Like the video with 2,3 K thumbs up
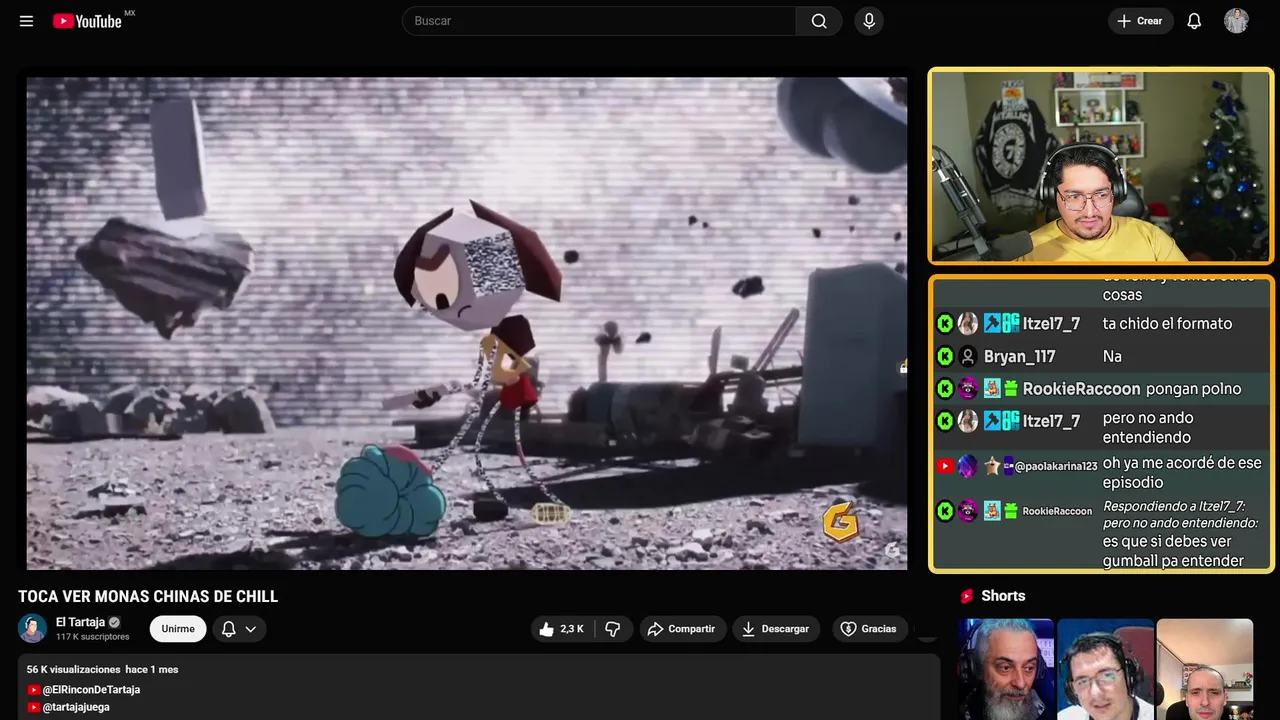The width and height of the screenshot is (1280, 720). (561, 629)
